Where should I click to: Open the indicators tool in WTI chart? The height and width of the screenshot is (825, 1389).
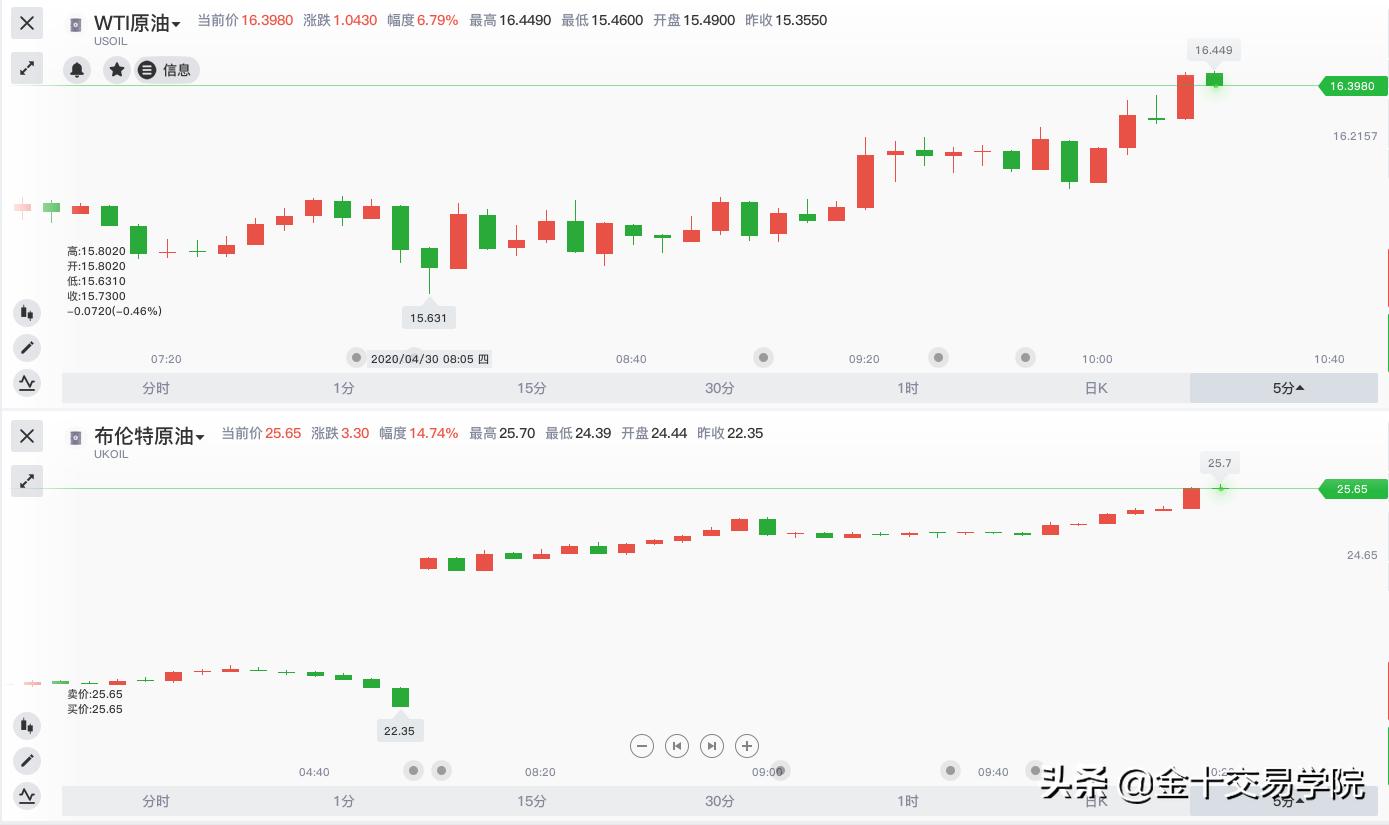click(27, 382)
